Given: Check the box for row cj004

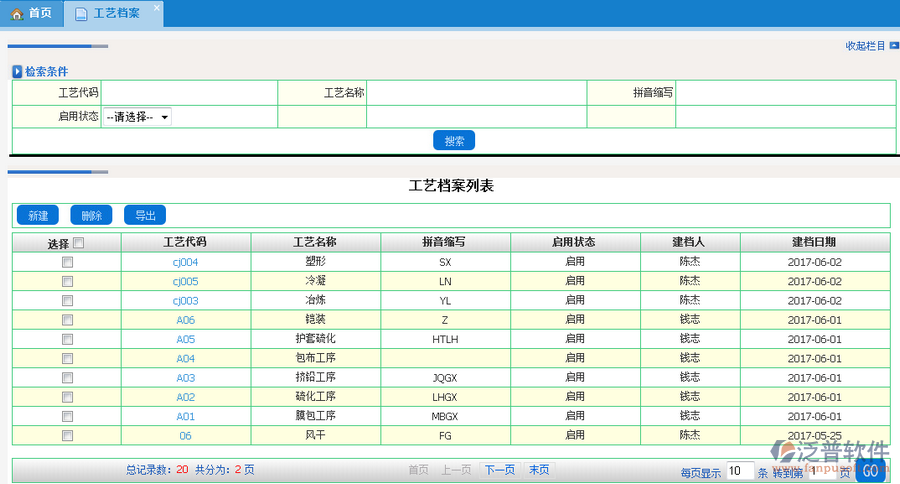Looking at the screenshot, I should click(67, 262).
